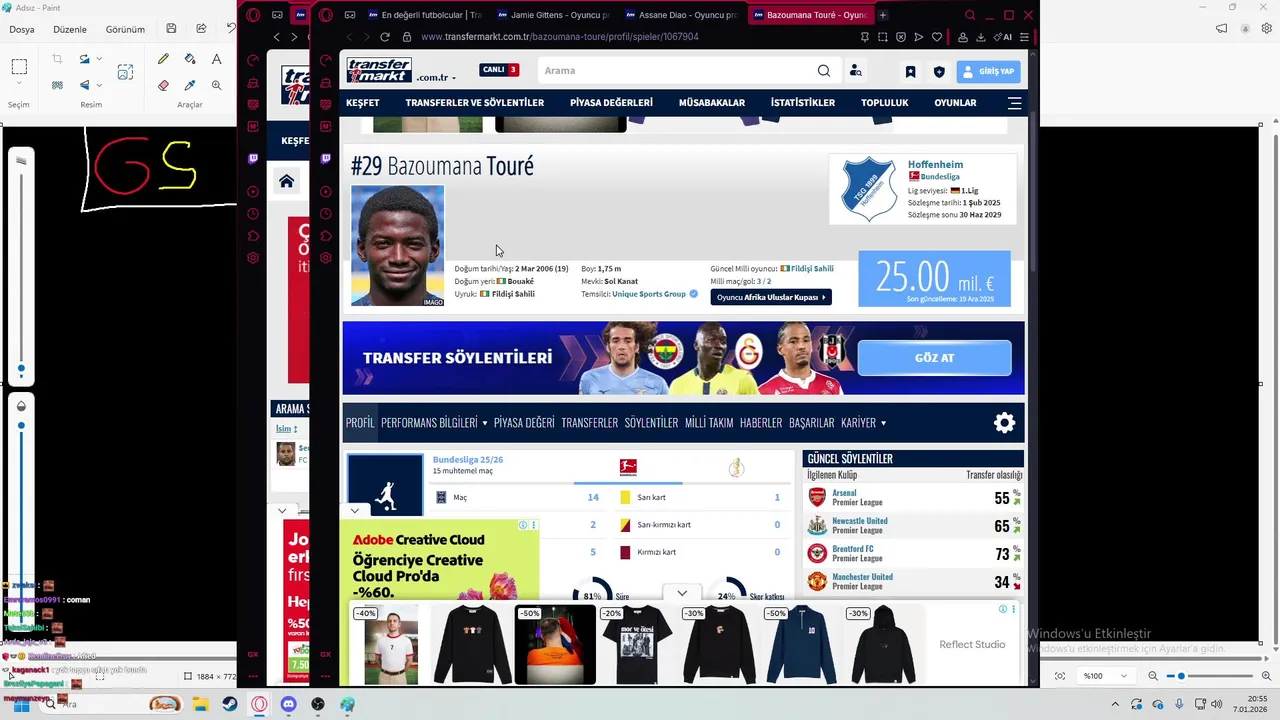Open the Görünüm menu in Paint
The image size is (1280, 720).
coord(125,29)
